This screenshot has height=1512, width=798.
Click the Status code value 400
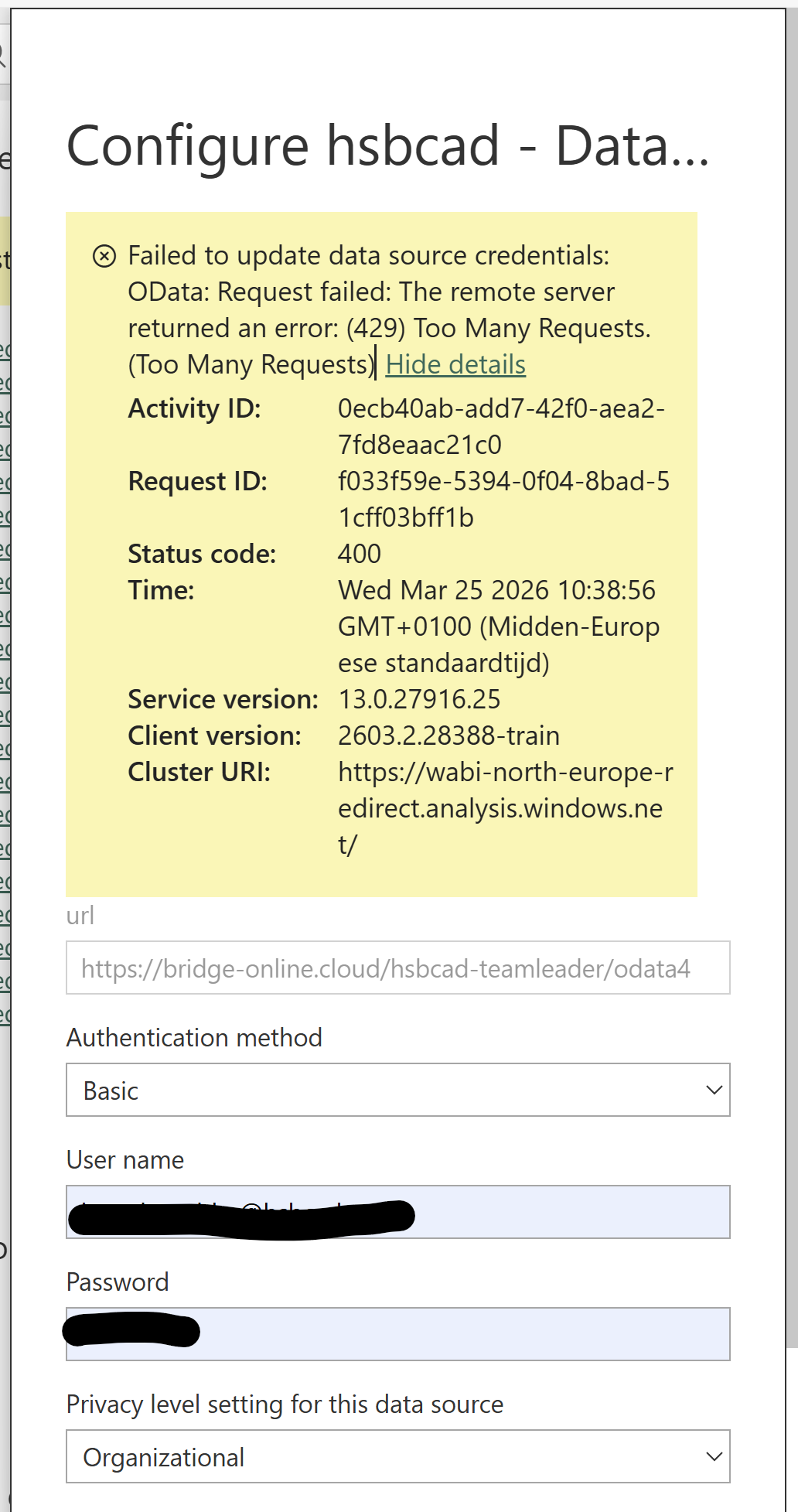[360, 554]
